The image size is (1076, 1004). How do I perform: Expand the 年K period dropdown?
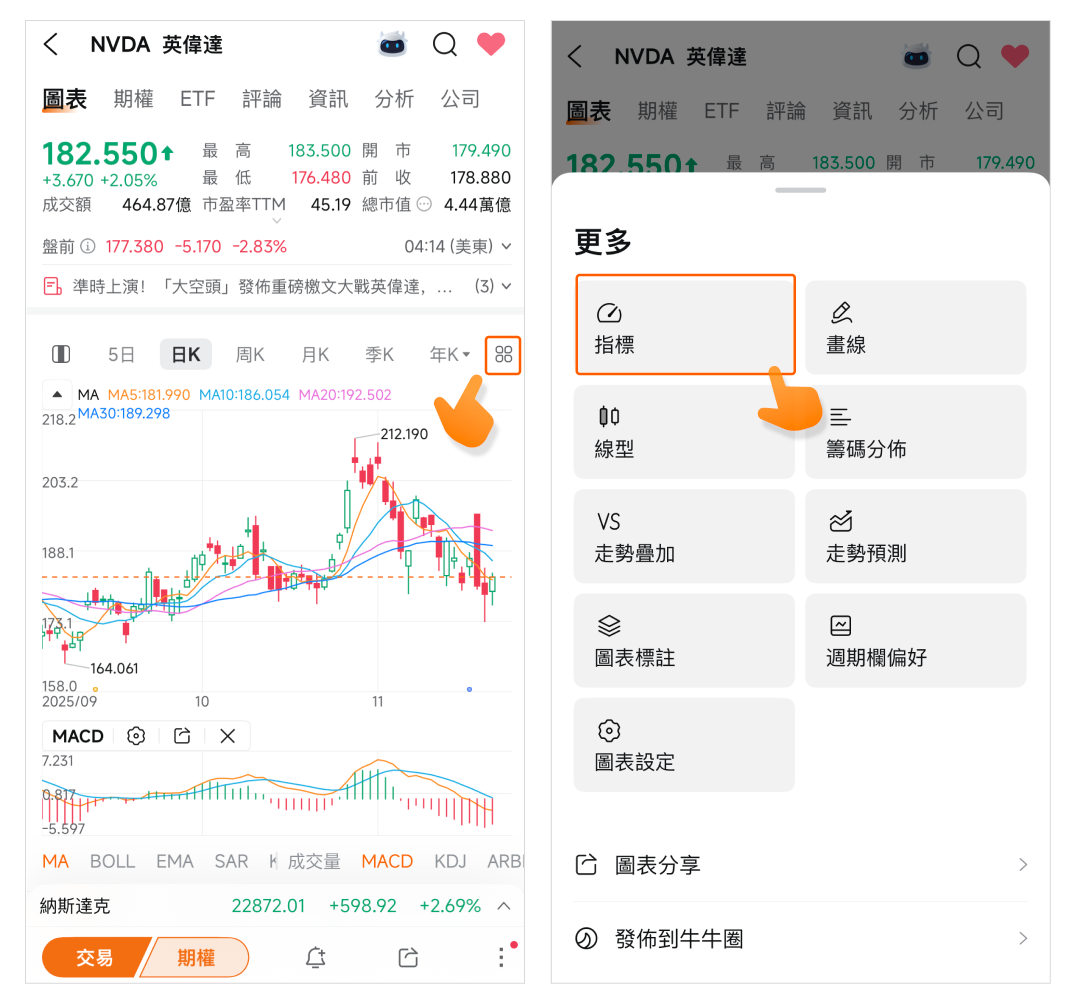449,354
